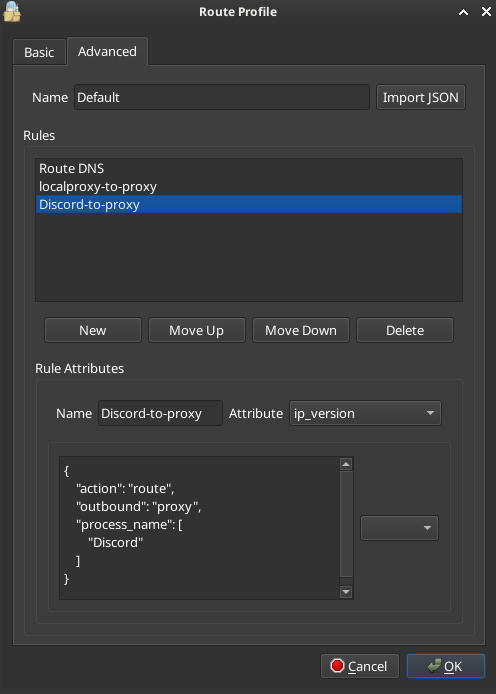Select the Advanced tab

click(107, 51)
